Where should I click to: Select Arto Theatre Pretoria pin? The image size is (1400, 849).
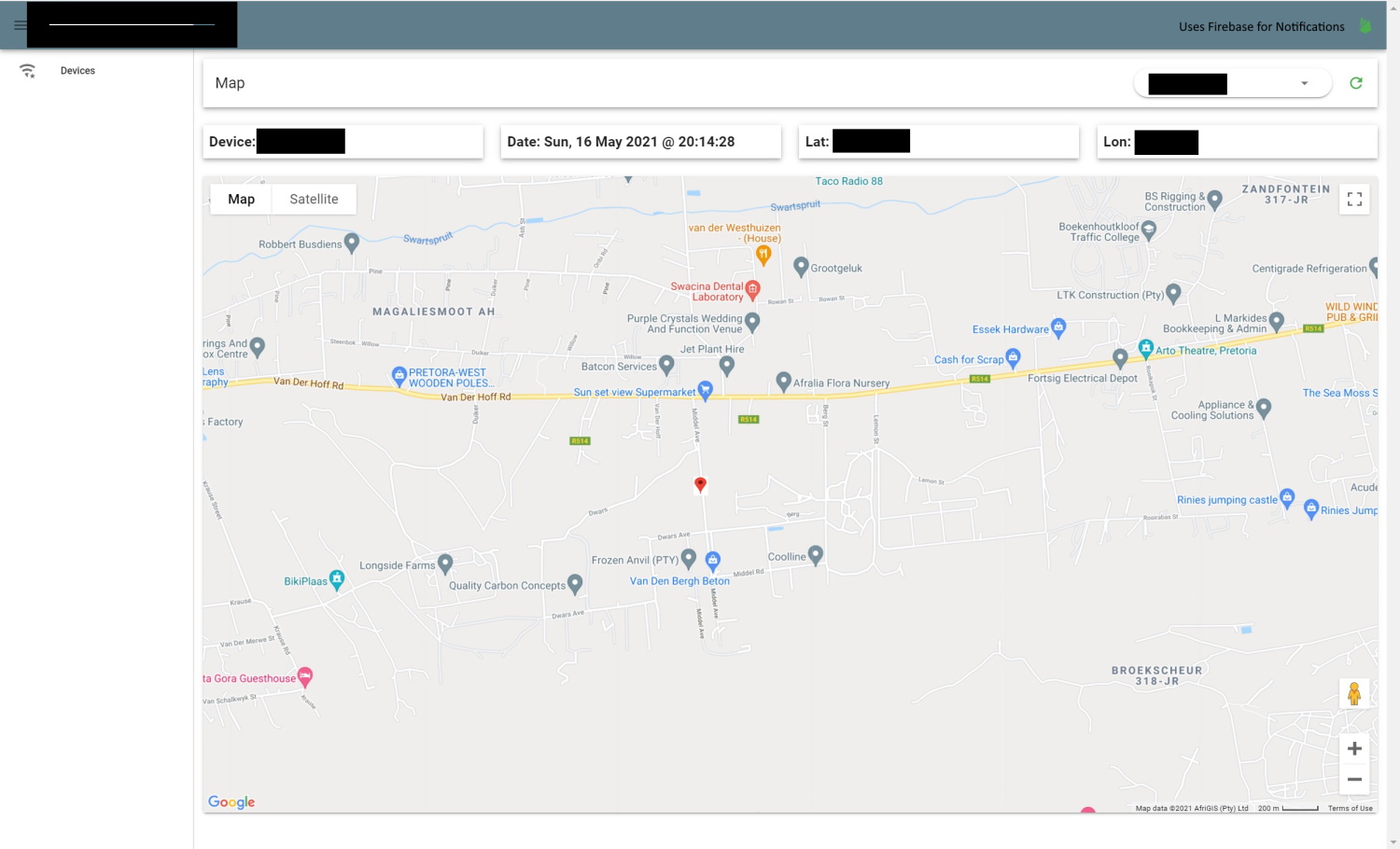[x=1146, y=349]
